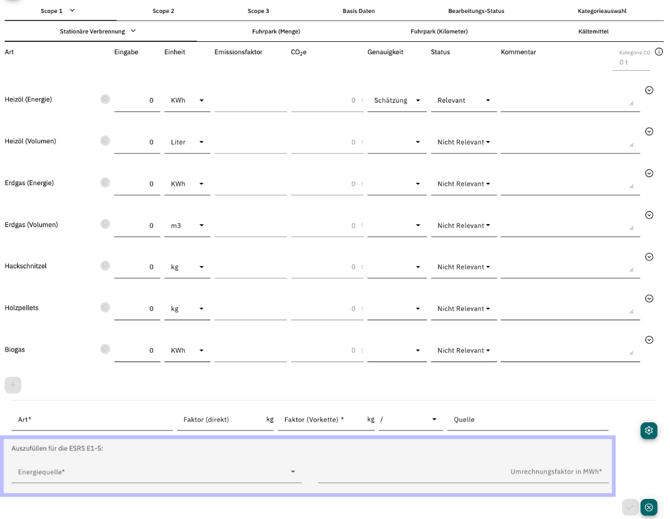This screenshot has width=670, height=519.
Task: Click the Holzpellets row label
Action: 21,308
